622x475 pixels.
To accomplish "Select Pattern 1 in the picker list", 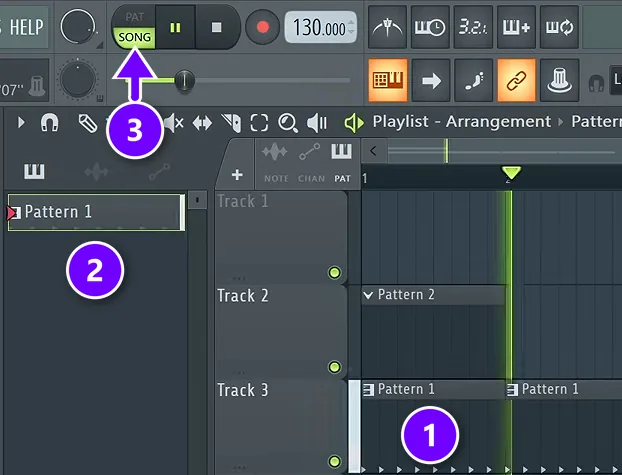I will [x=96, y=212].
